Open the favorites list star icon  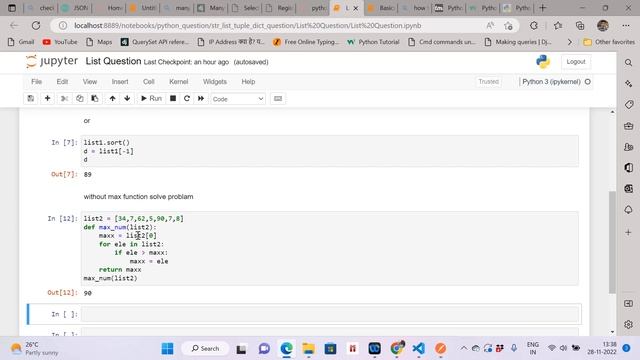tap(558, 26)
